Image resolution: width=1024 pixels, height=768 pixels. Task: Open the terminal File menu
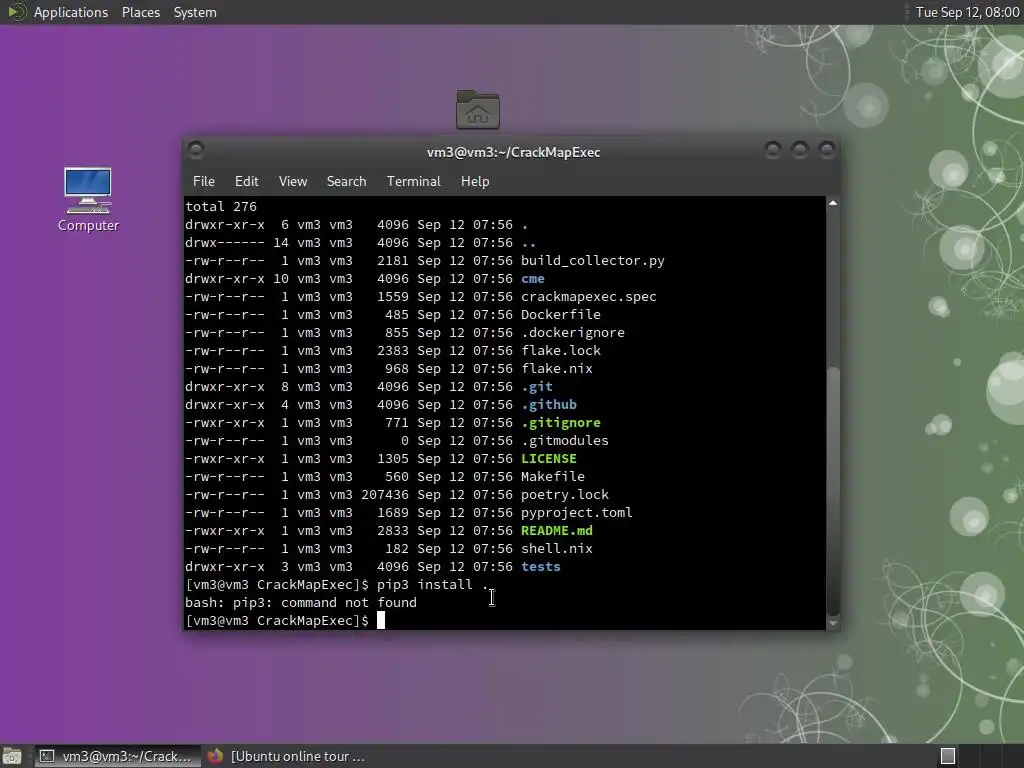coord(204,182)
